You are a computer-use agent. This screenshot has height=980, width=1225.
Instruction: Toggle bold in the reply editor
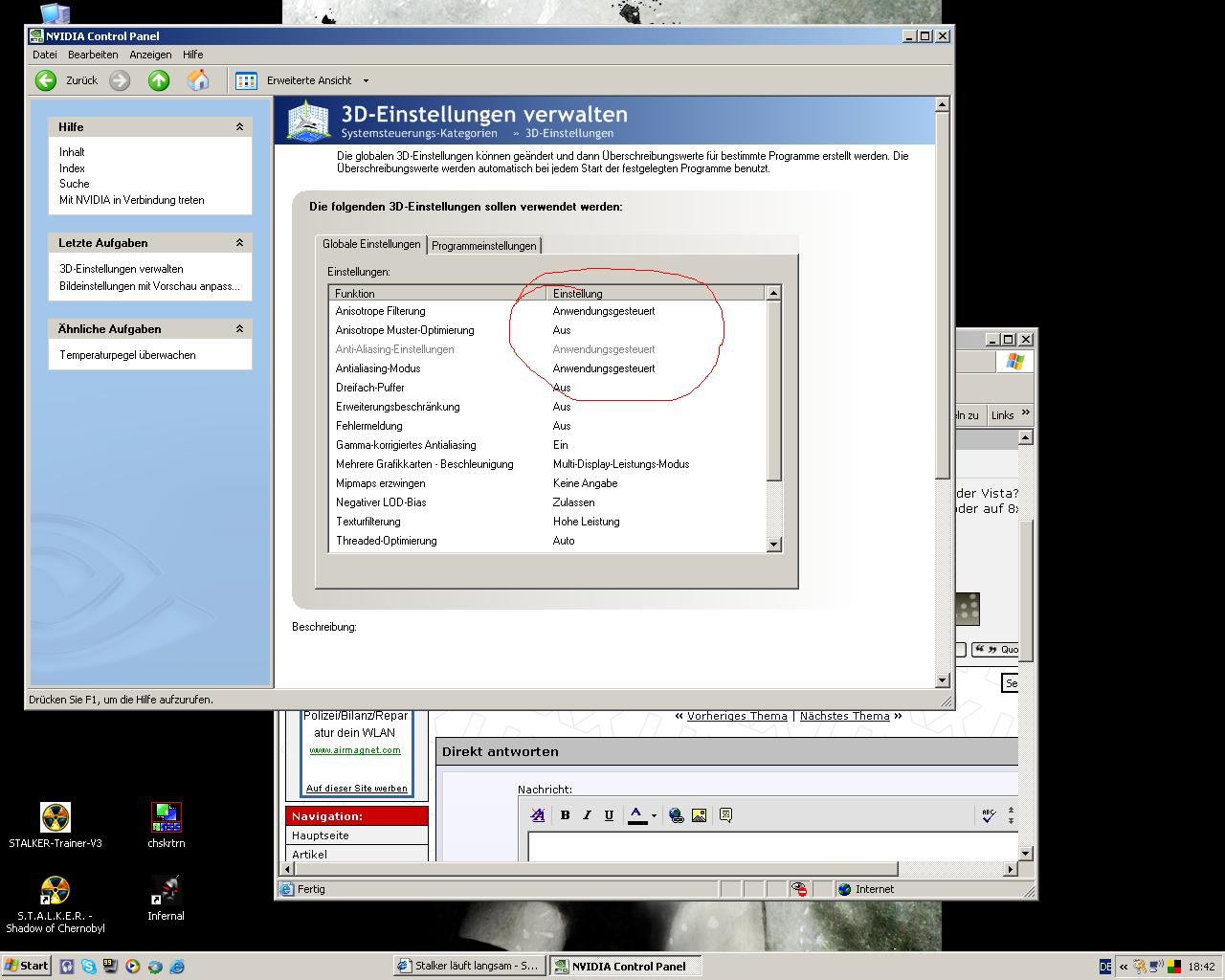click(x=565, y=815)
